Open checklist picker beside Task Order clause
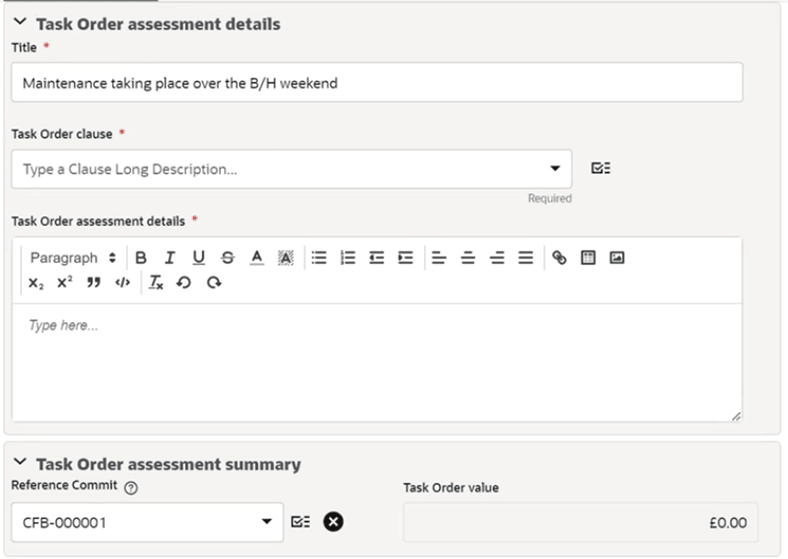788x559 pixels. [601, 168]
